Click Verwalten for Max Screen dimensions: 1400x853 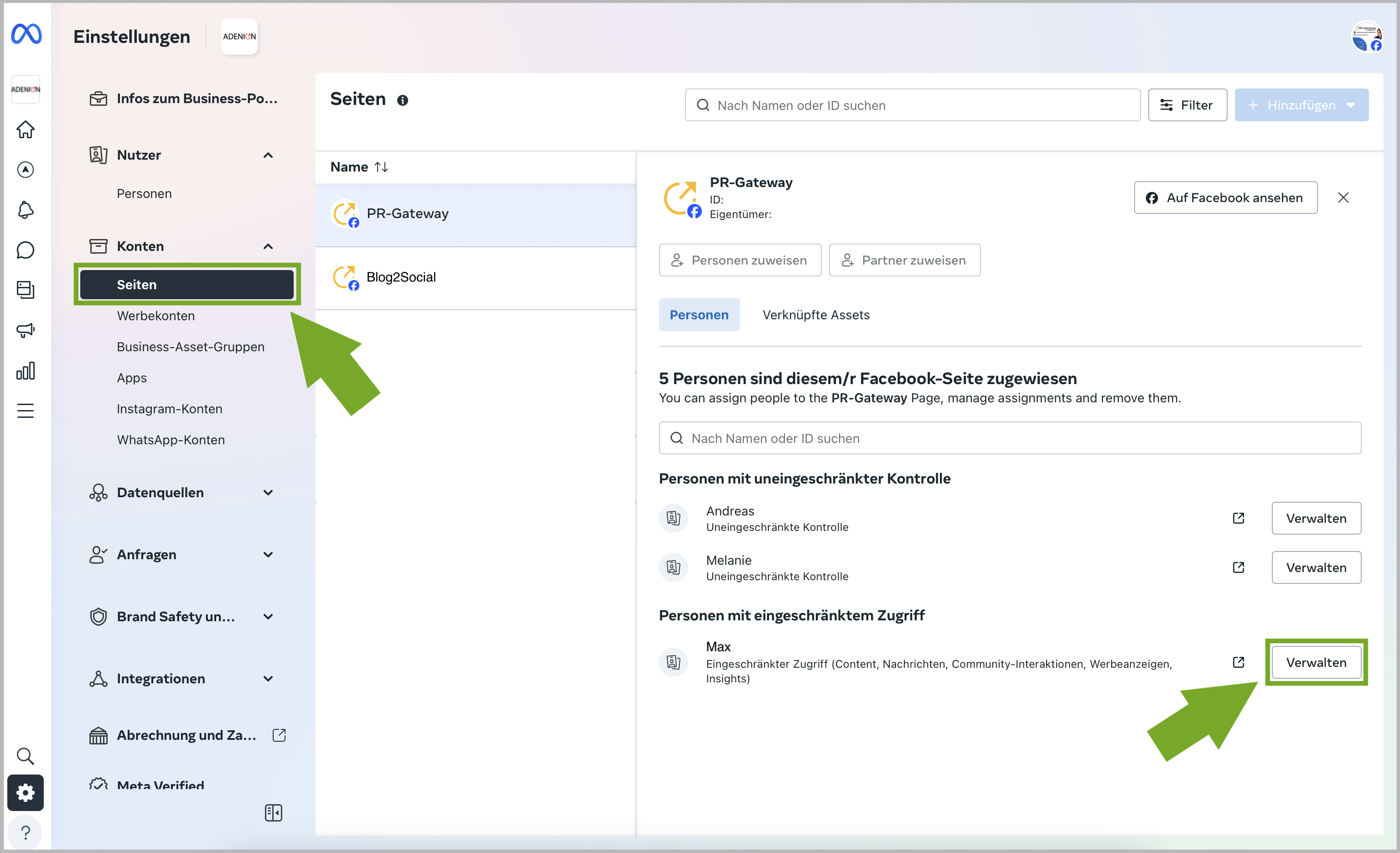pyautogui.click(x=1316, y=662)
